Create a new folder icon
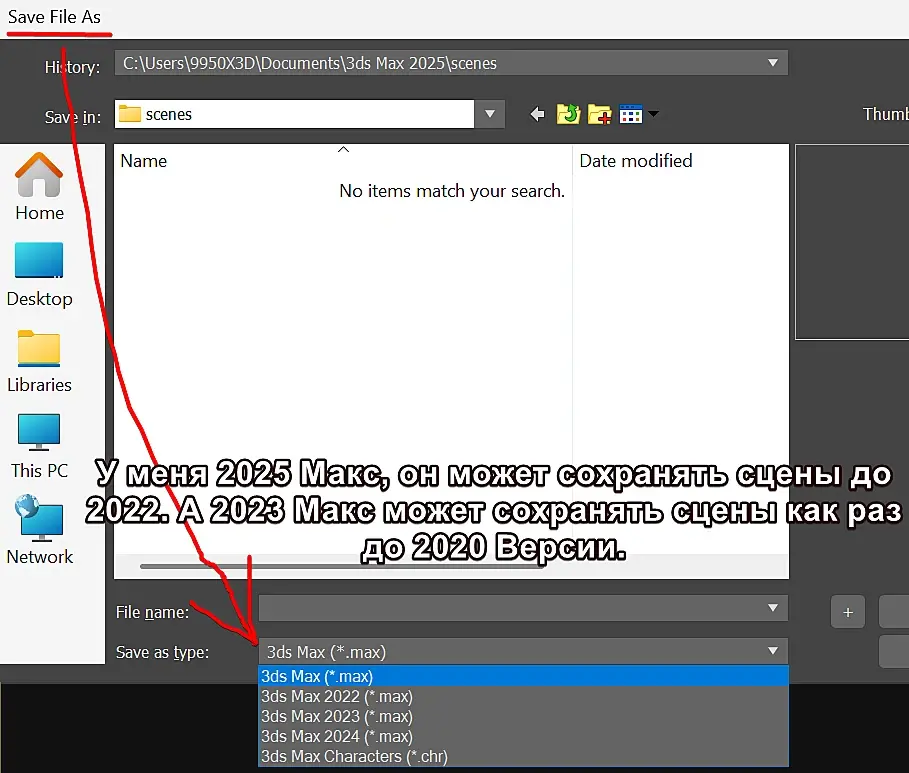The width and height of the screenshot is (909, 773). click(x=599, y=114)
